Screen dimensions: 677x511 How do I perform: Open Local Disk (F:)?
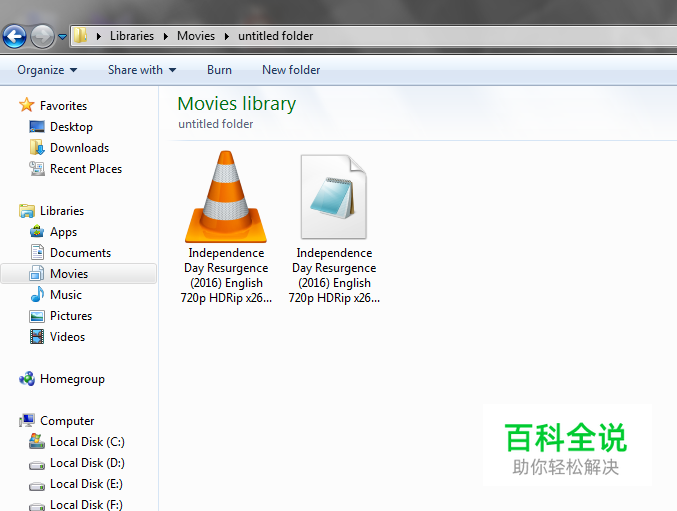click(x=86, y=504)
